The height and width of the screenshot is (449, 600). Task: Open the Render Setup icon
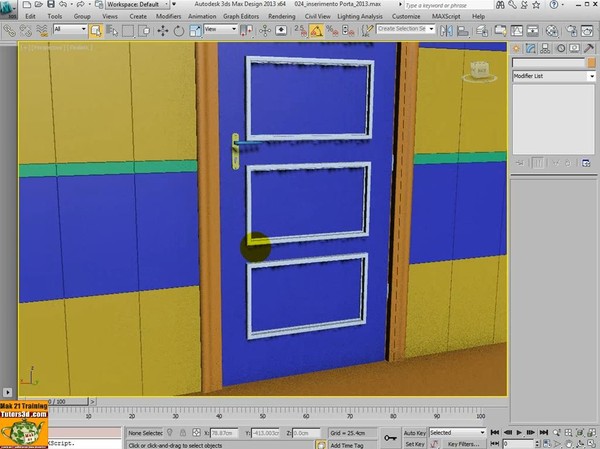[x=571, y=31]
